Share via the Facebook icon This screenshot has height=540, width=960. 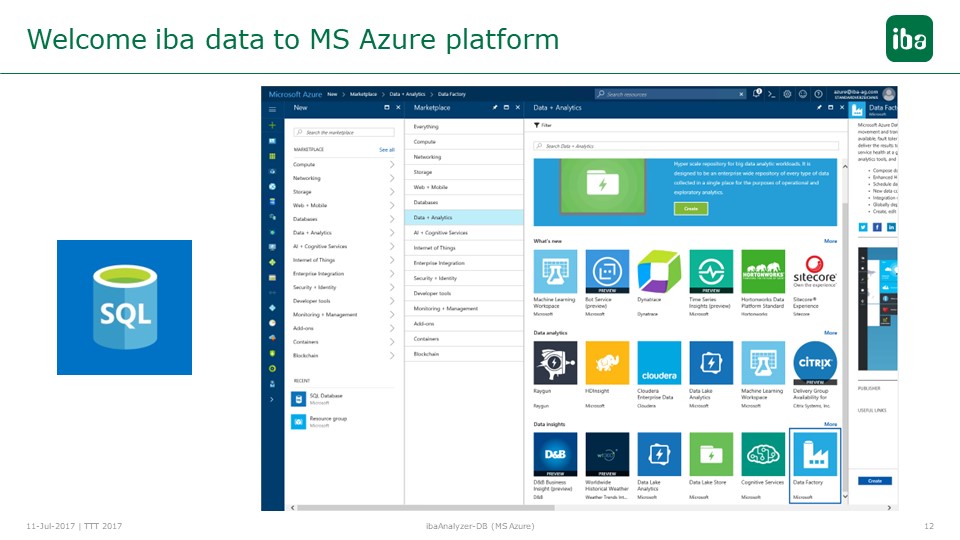[877, 227]
